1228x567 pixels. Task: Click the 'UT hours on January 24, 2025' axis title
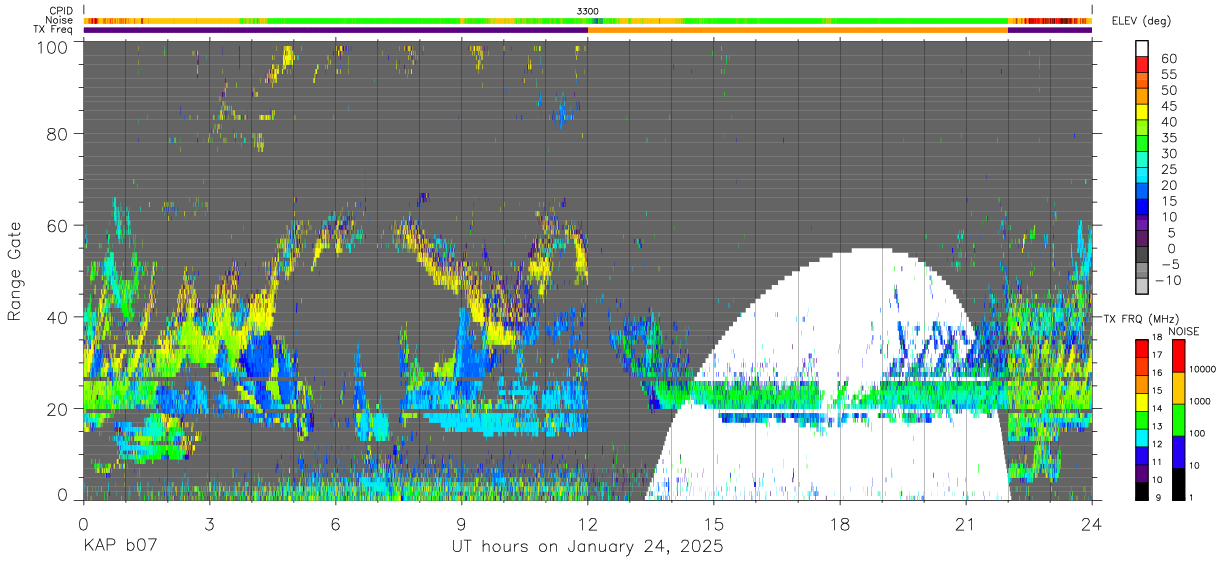click(587, 547)
